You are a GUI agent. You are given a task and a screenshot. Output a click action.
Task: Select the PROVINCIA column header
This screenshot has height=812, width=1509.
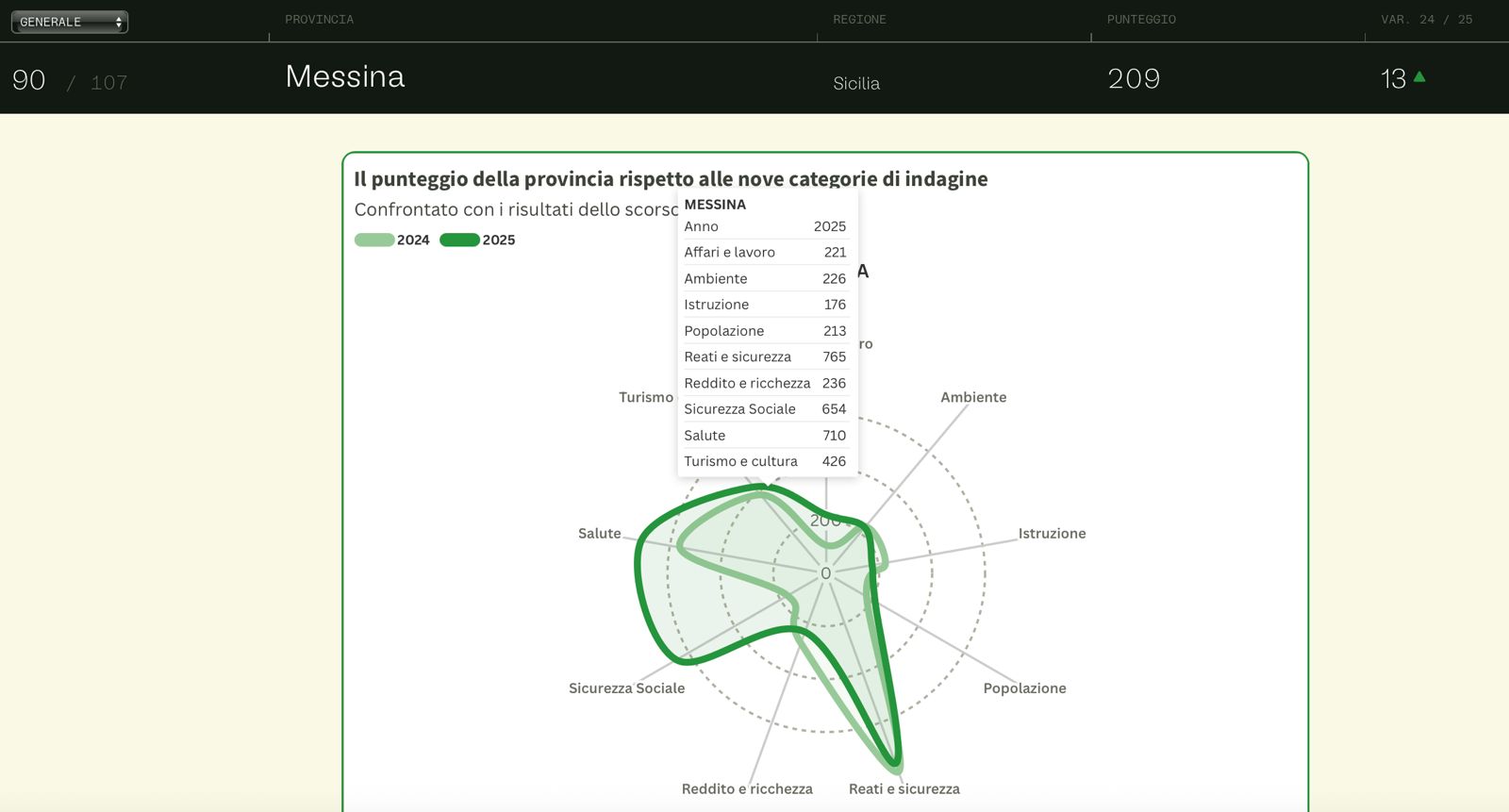click(320, 20)
